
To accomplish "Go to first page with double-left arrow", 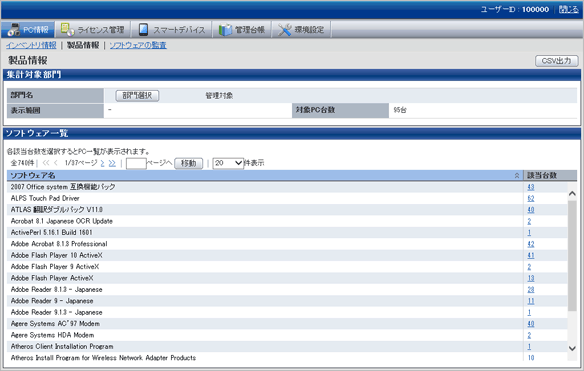I will pyautogui.click(x=46, y=163).
